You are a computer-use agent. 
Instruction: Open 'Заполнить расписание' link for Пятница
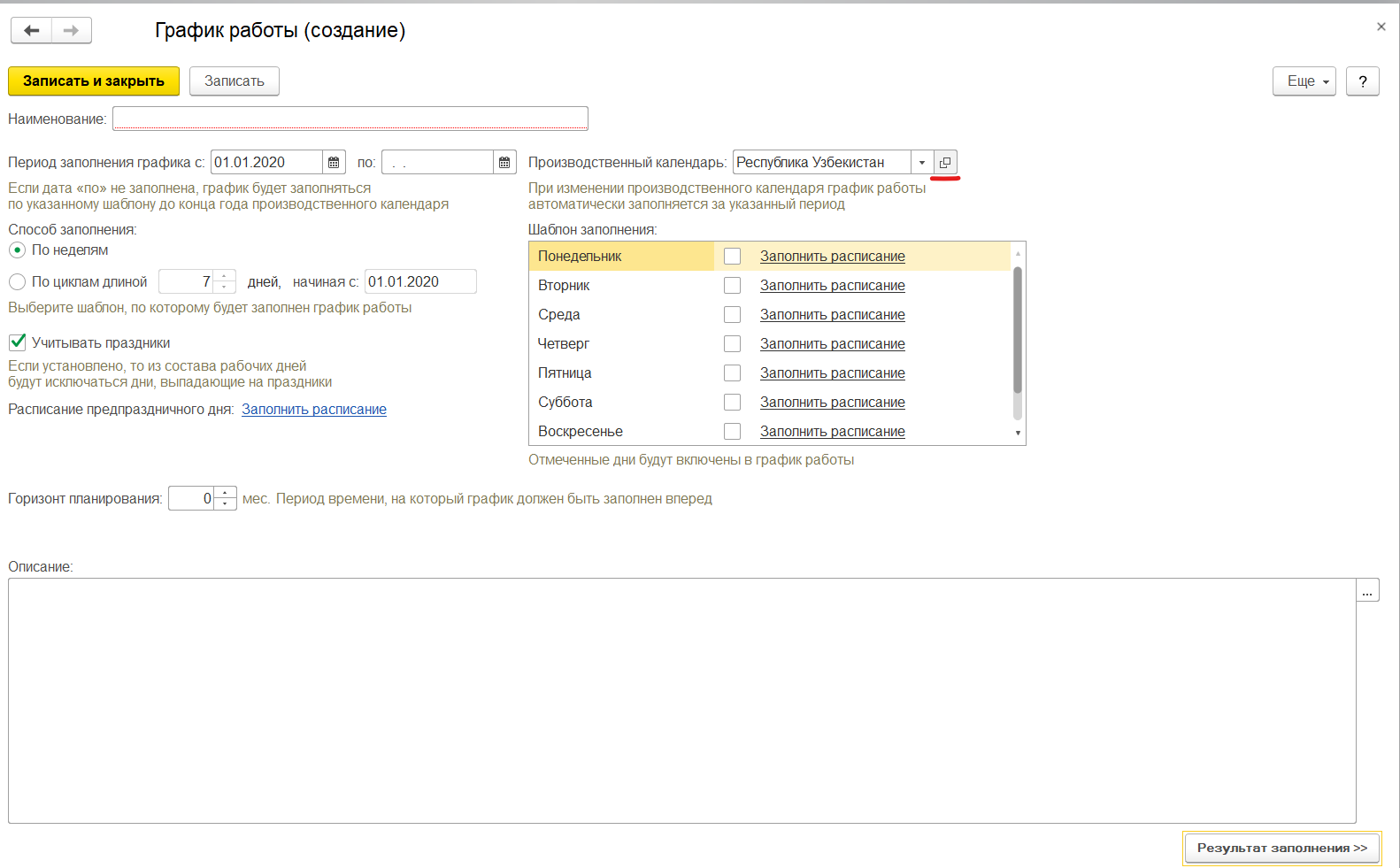pos(833,373)
